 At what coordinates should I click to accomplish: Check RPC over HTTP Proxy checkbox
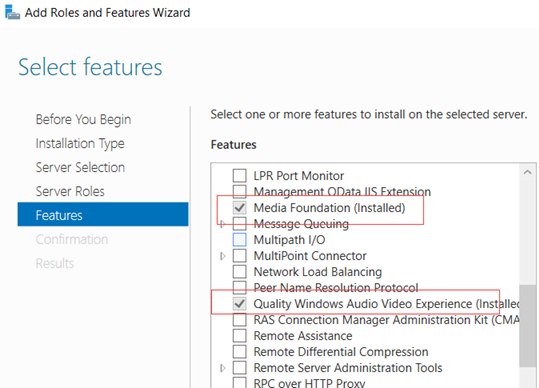click(x=240, y=383)
